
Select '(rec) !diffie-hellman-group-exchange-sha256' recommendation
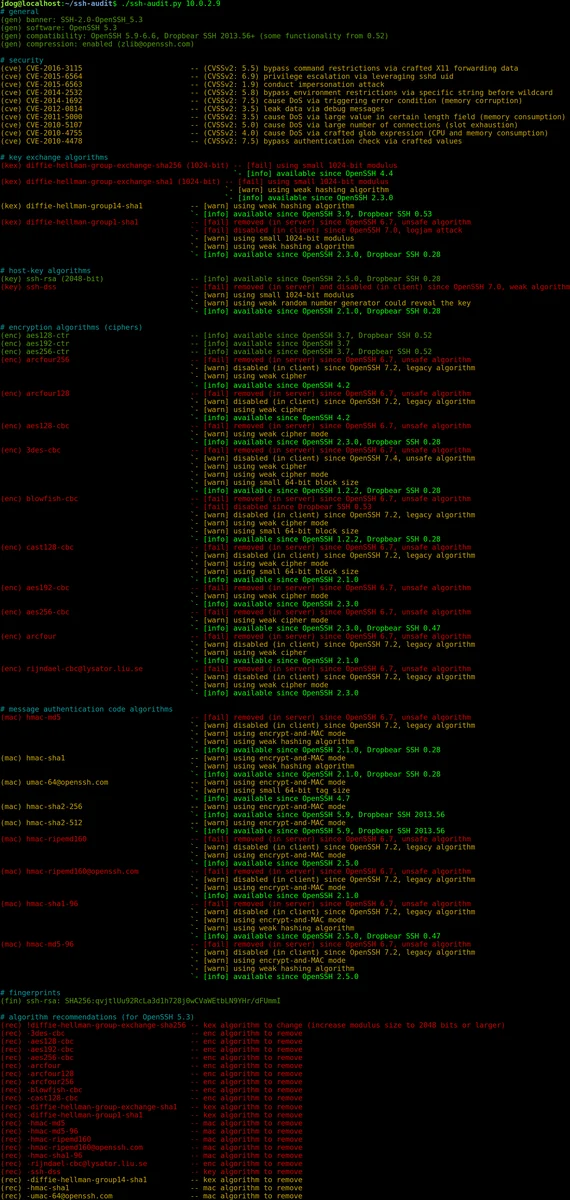pyautogui.click(x=253, y=1025)
